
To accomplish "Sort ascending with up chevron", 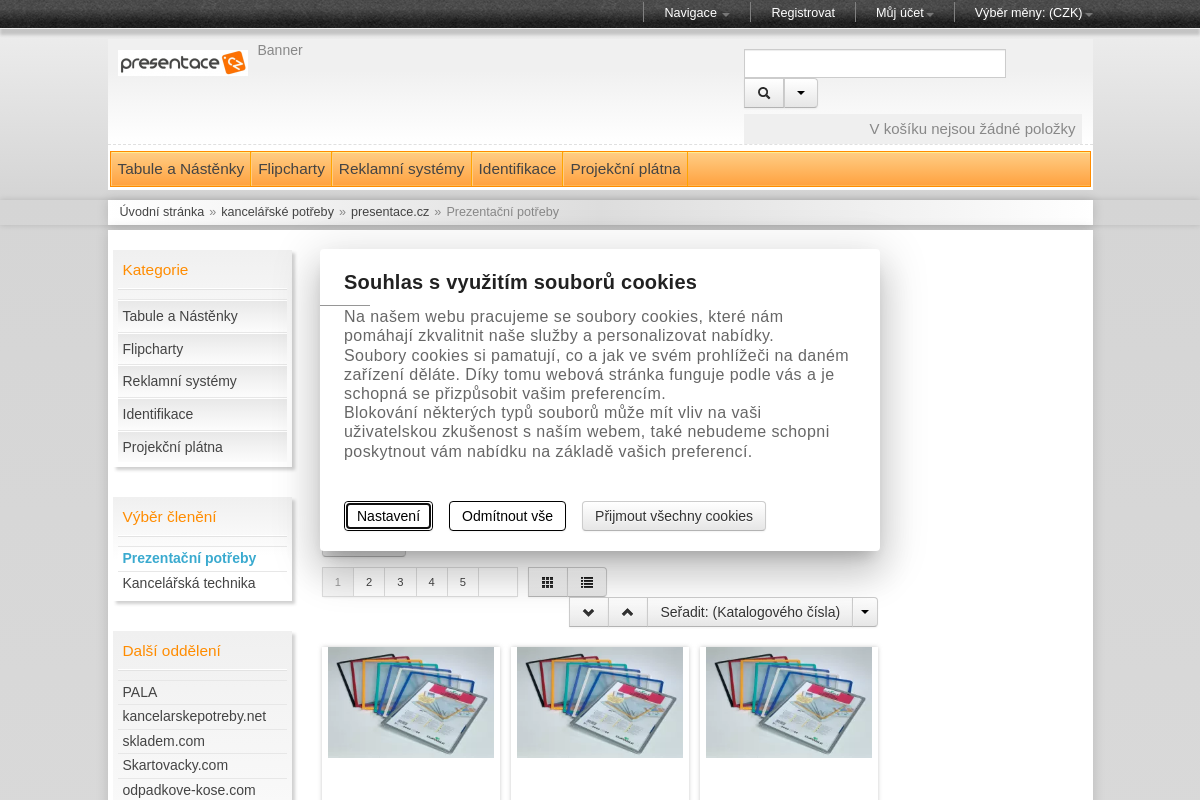I will click(x=628, y=612).
